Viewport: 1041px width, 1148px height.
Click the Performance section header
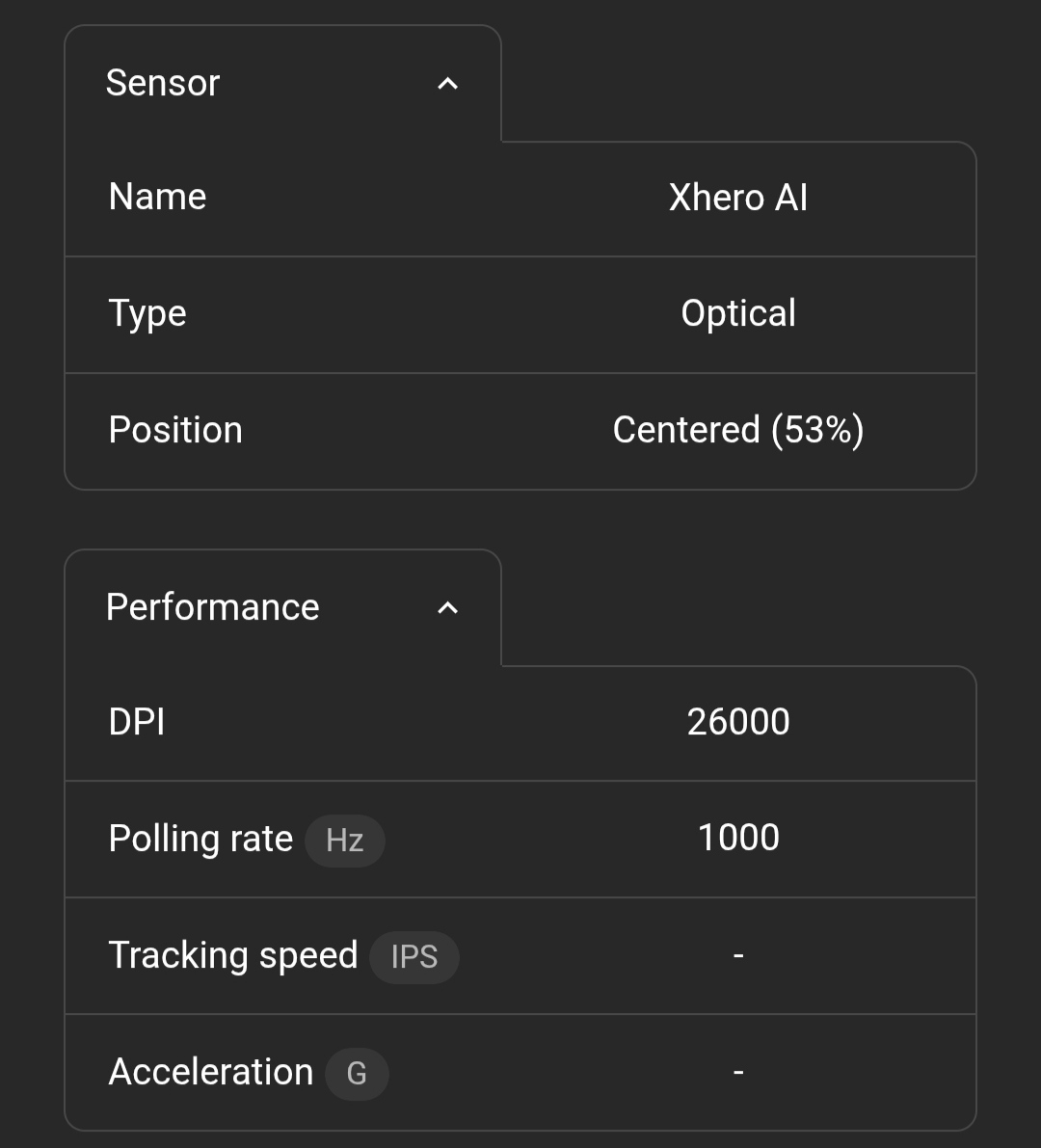[212, 608]
